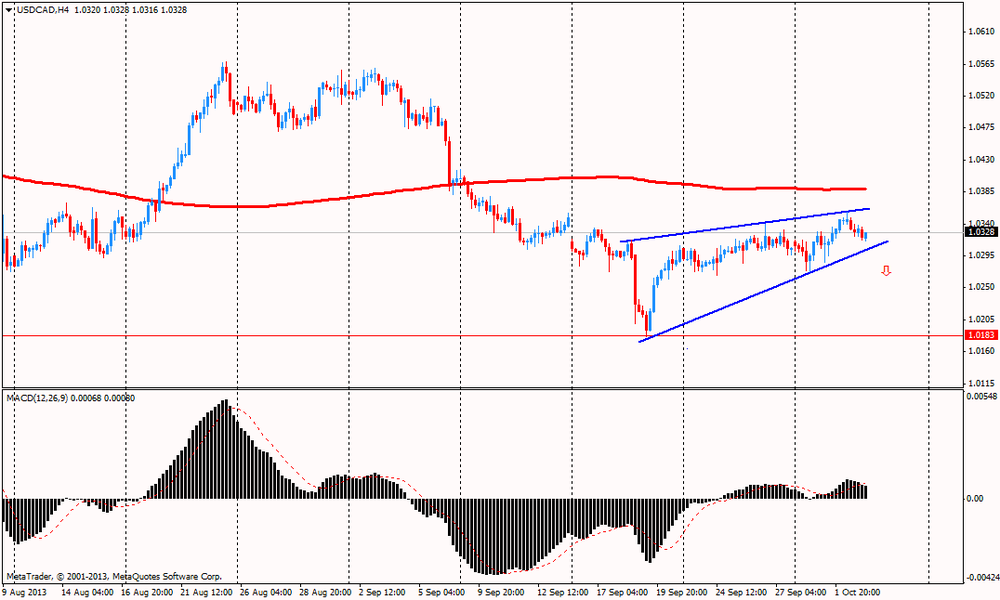Click the 19 Sep 20:00 time label

pyautogui.click(x=682, y=592)
